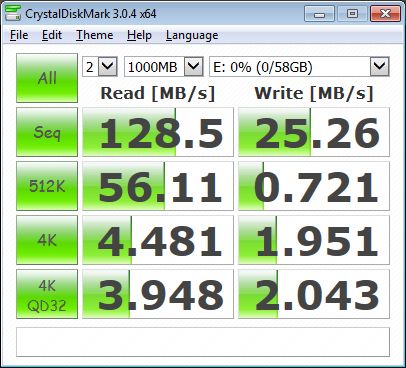Open the Theme menu
The height and width of the screenshot is (368, 406).
coord(94,35)
